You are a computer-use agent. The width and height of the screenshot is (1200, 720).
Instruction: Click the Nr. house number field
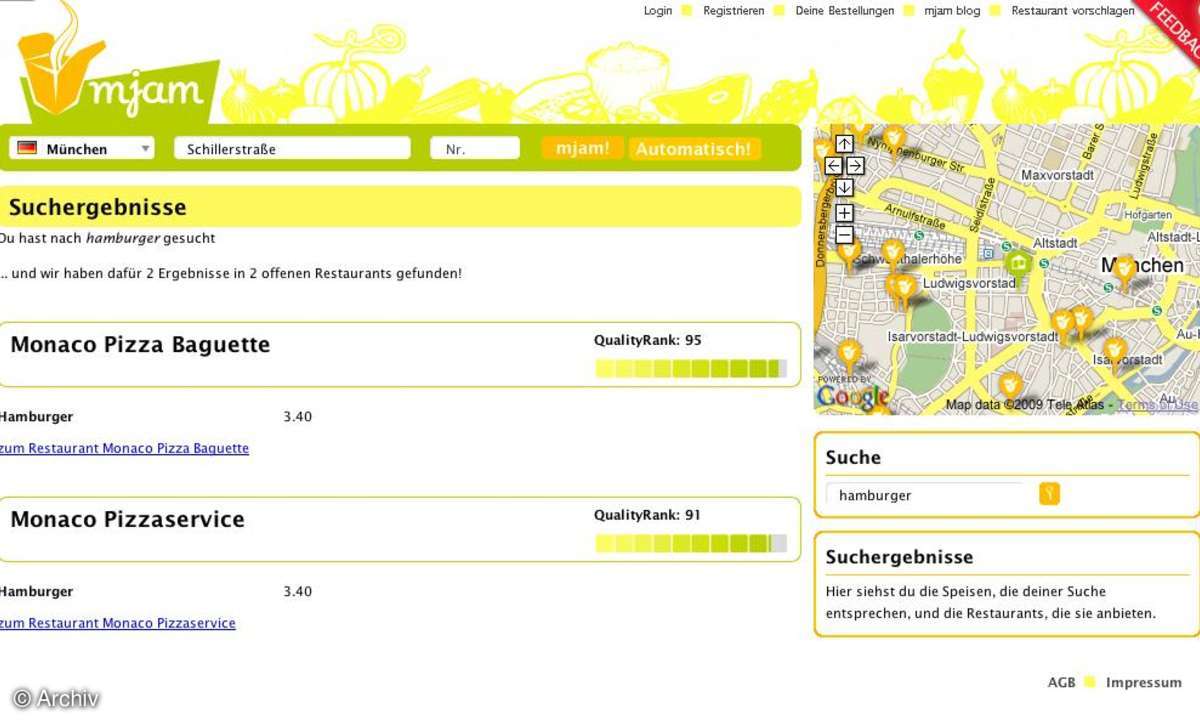475,148
